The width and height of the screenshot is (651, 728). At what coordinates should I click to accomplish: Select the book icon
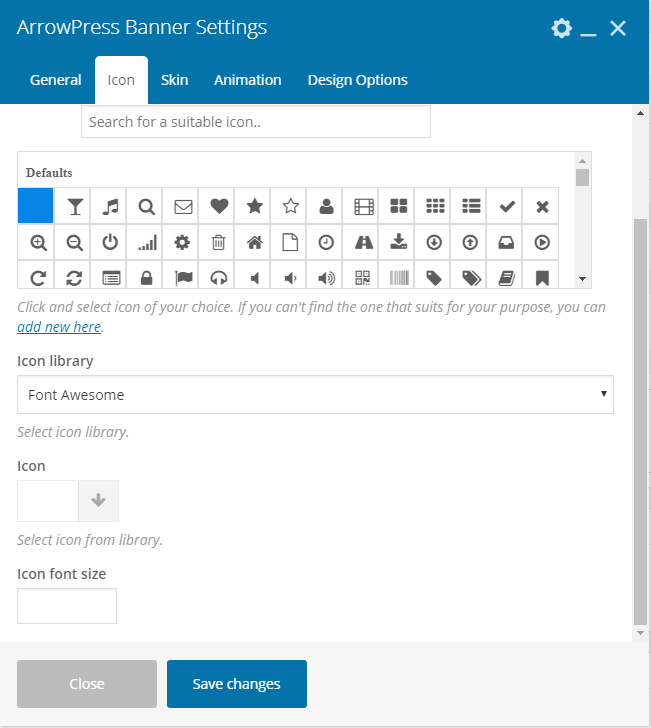tap(507, 278)
